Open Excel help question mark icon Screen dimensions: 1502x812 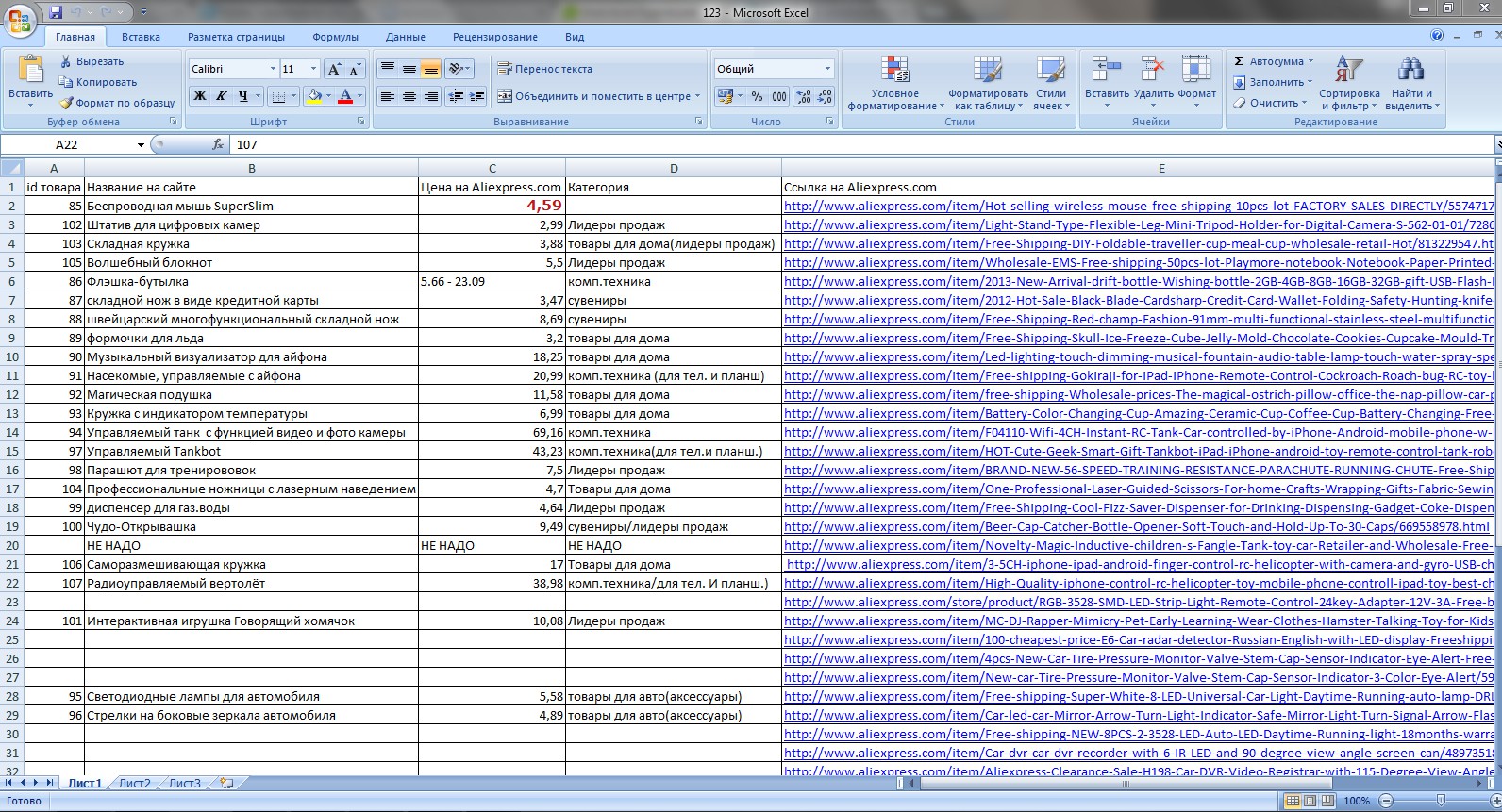click(1437, 36)
